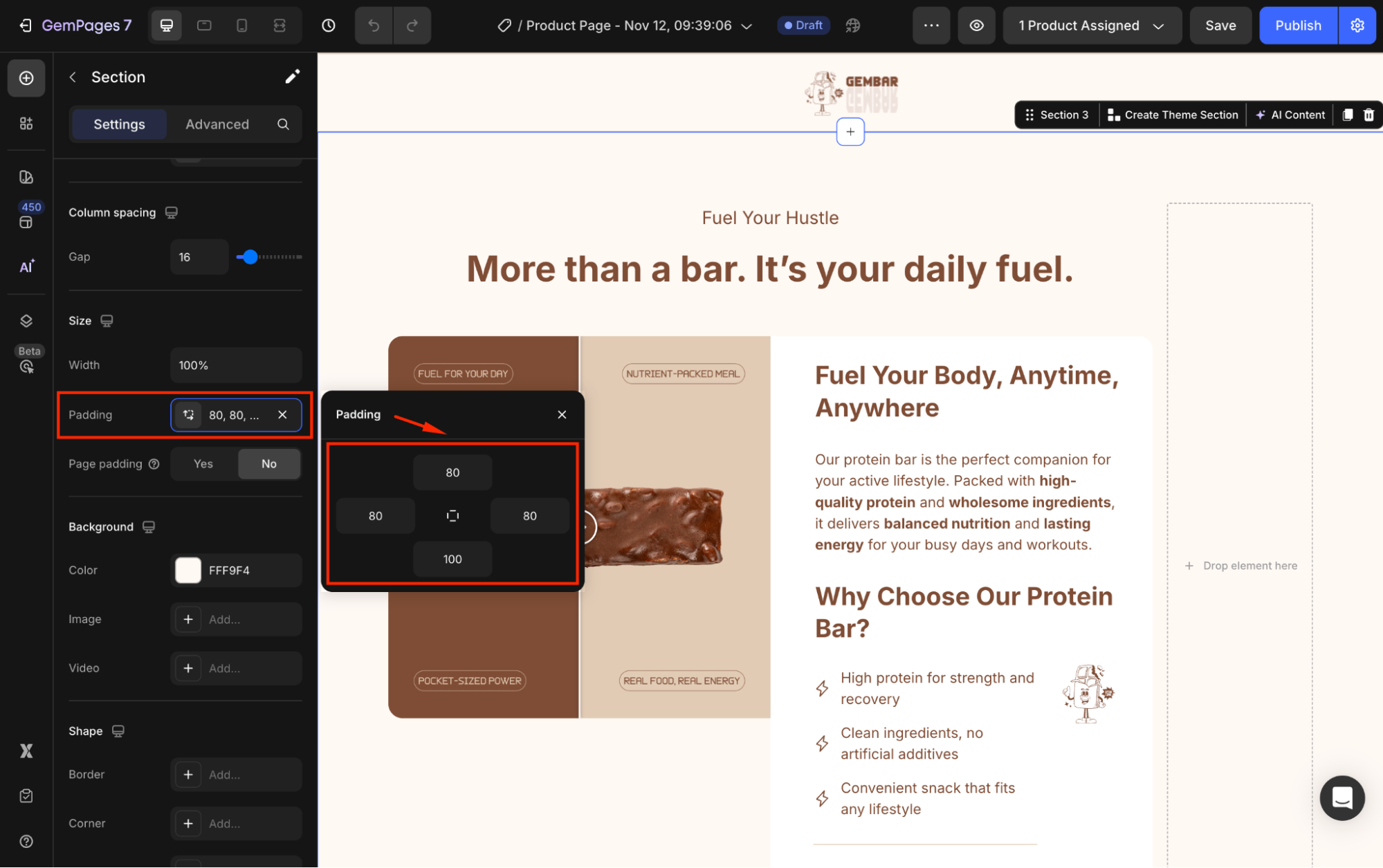The height and width of the screenshot is (868, 1383).
Task: Click the Publish button
Action: pos(1298,26)
